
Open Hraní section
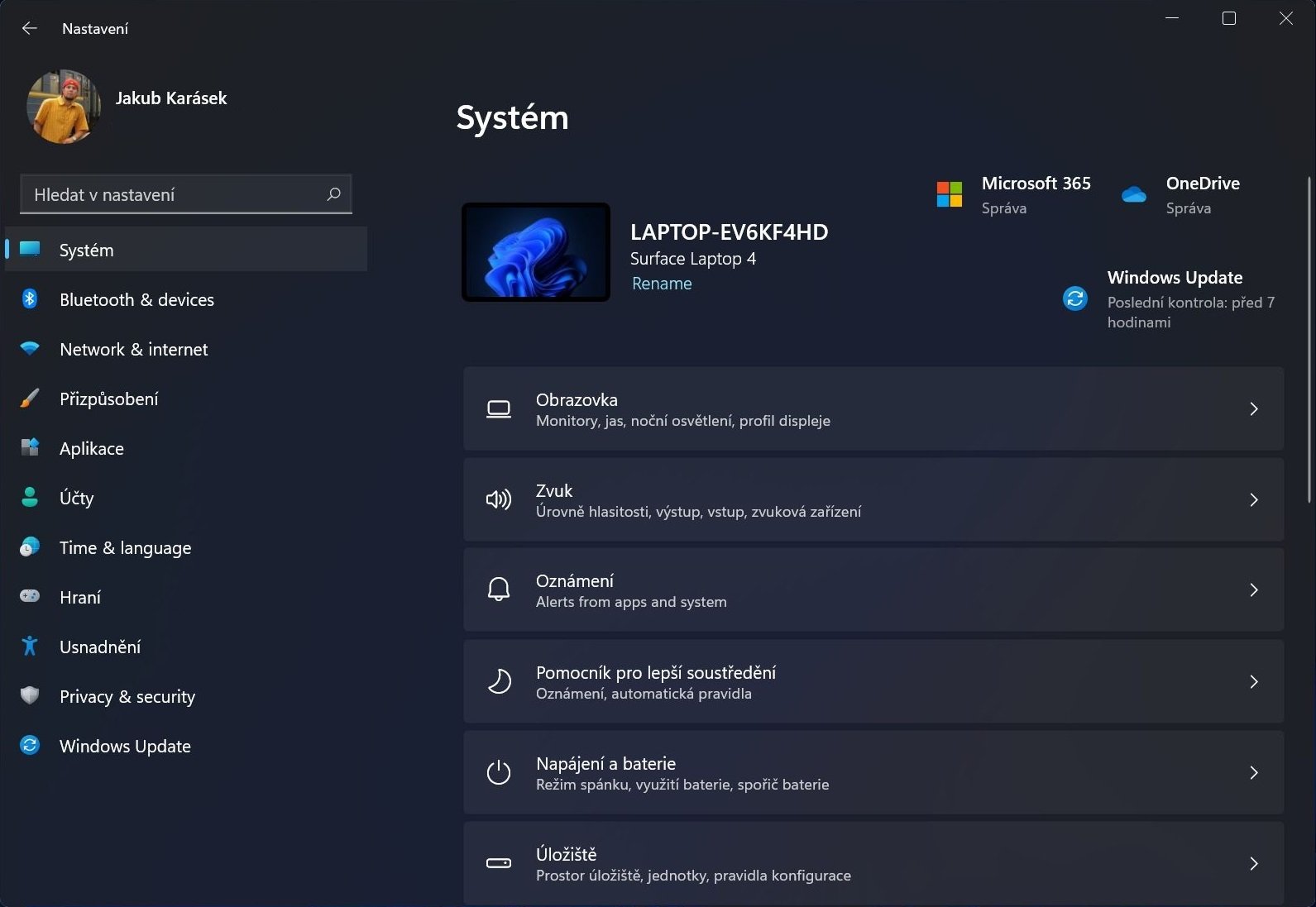tap(186, 597)
